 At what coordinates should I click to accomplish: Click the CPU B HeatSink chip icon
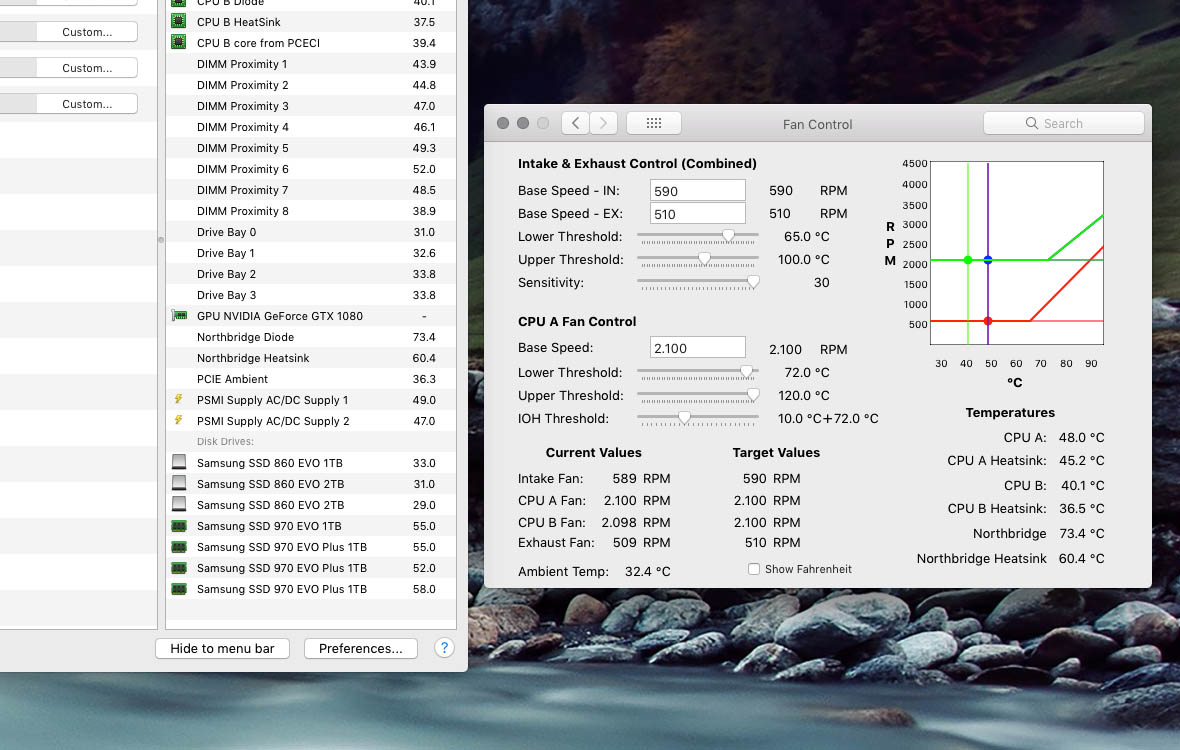[x=179, y=21]
